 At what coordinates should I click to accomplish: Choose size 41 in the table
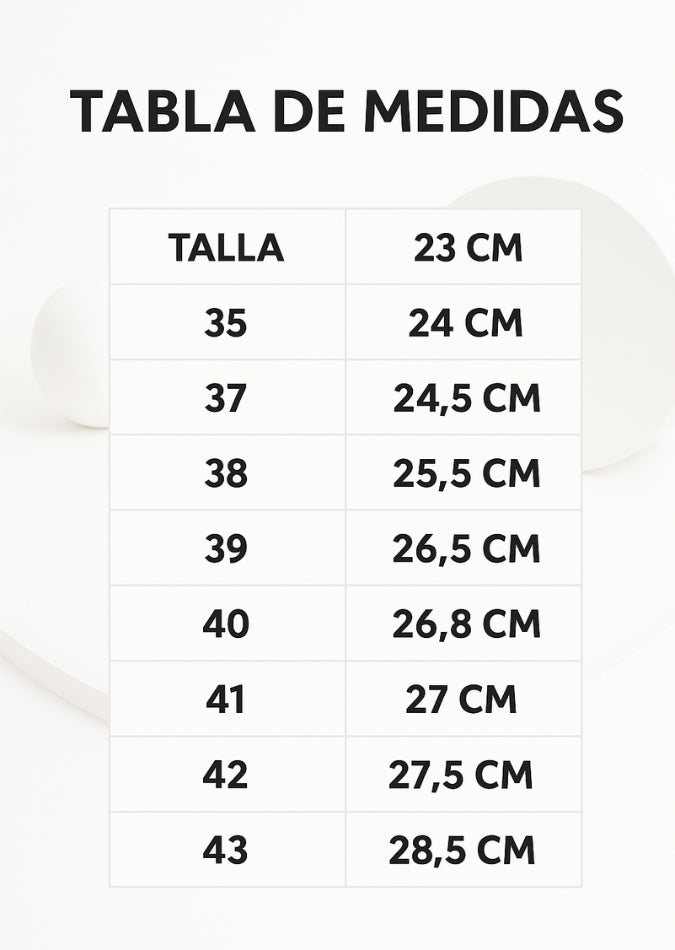(x=226, y=699)
